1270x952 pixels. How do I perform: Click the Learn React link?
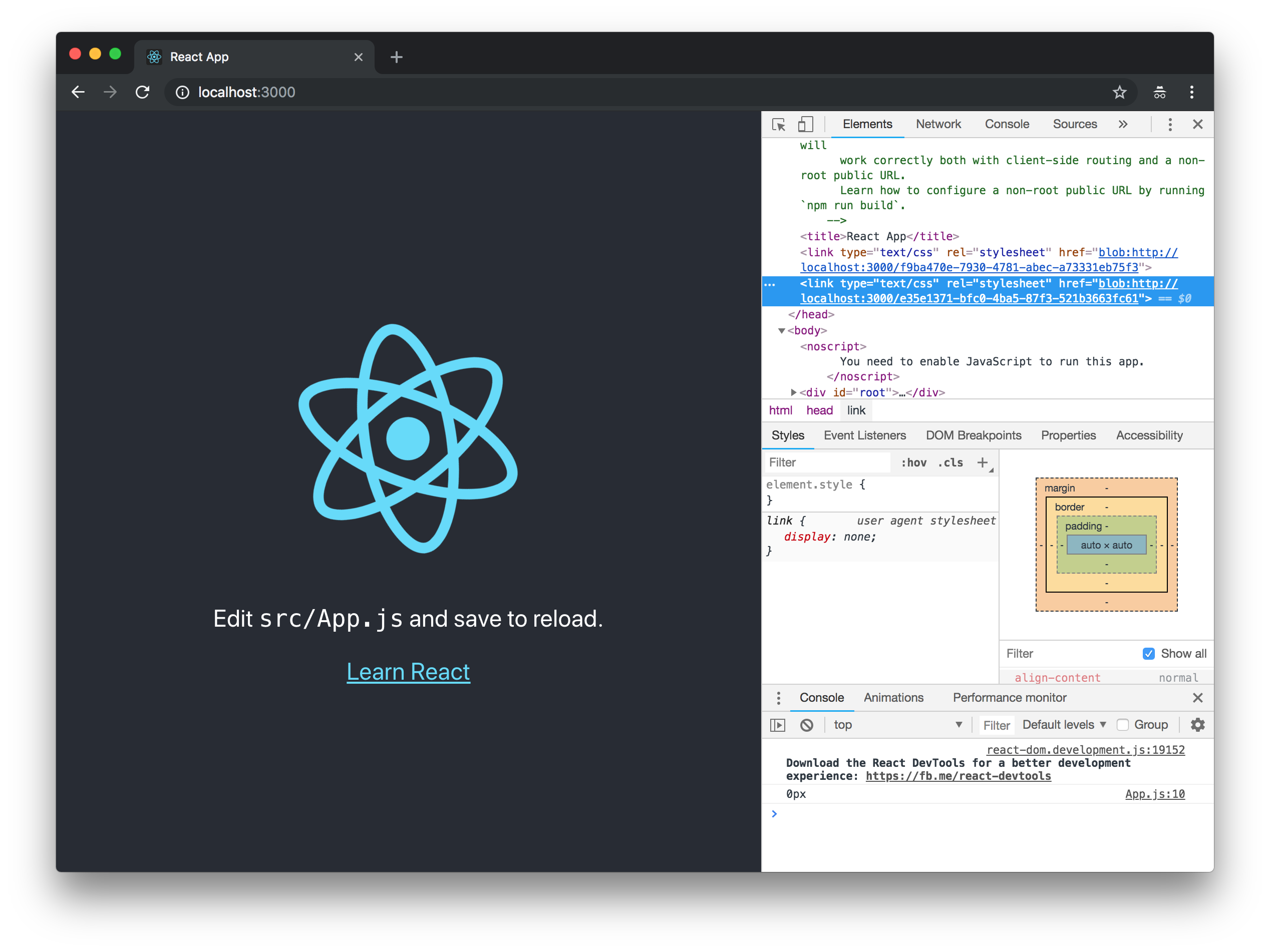point(408,671)
